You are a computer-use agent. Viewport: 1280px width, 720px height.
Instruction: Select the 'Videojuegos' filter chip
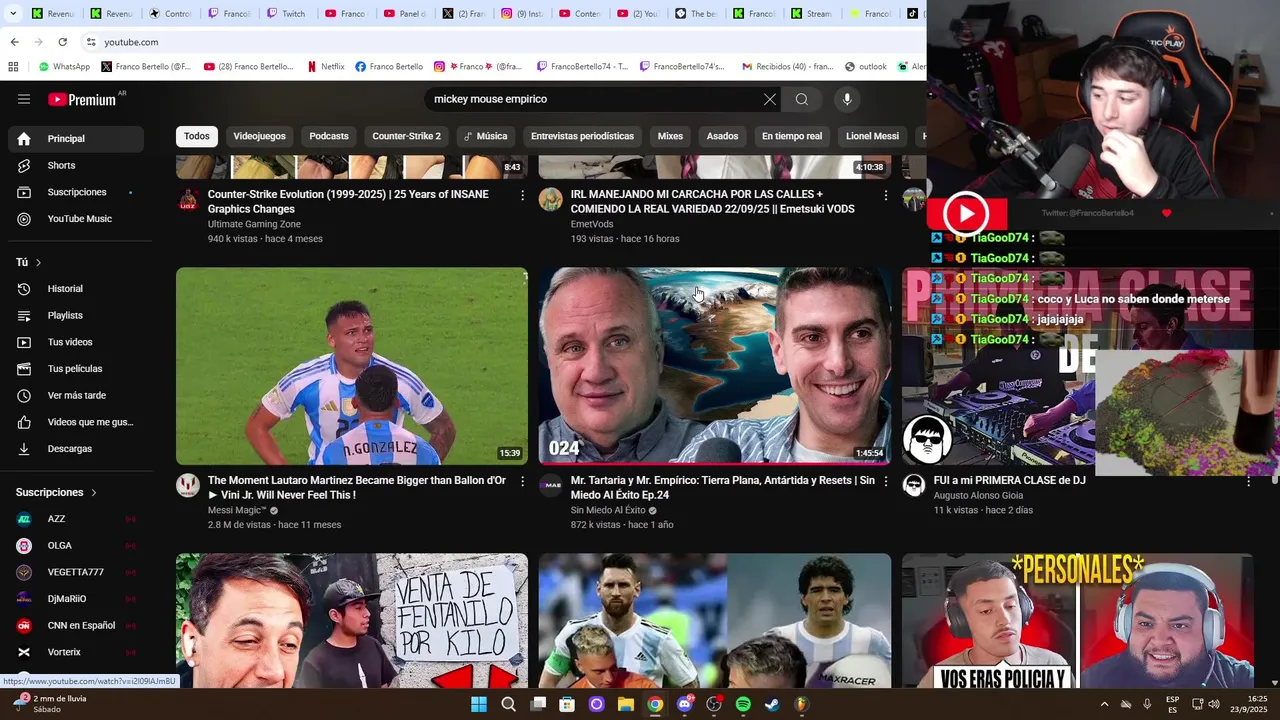[x=259, y=136]
